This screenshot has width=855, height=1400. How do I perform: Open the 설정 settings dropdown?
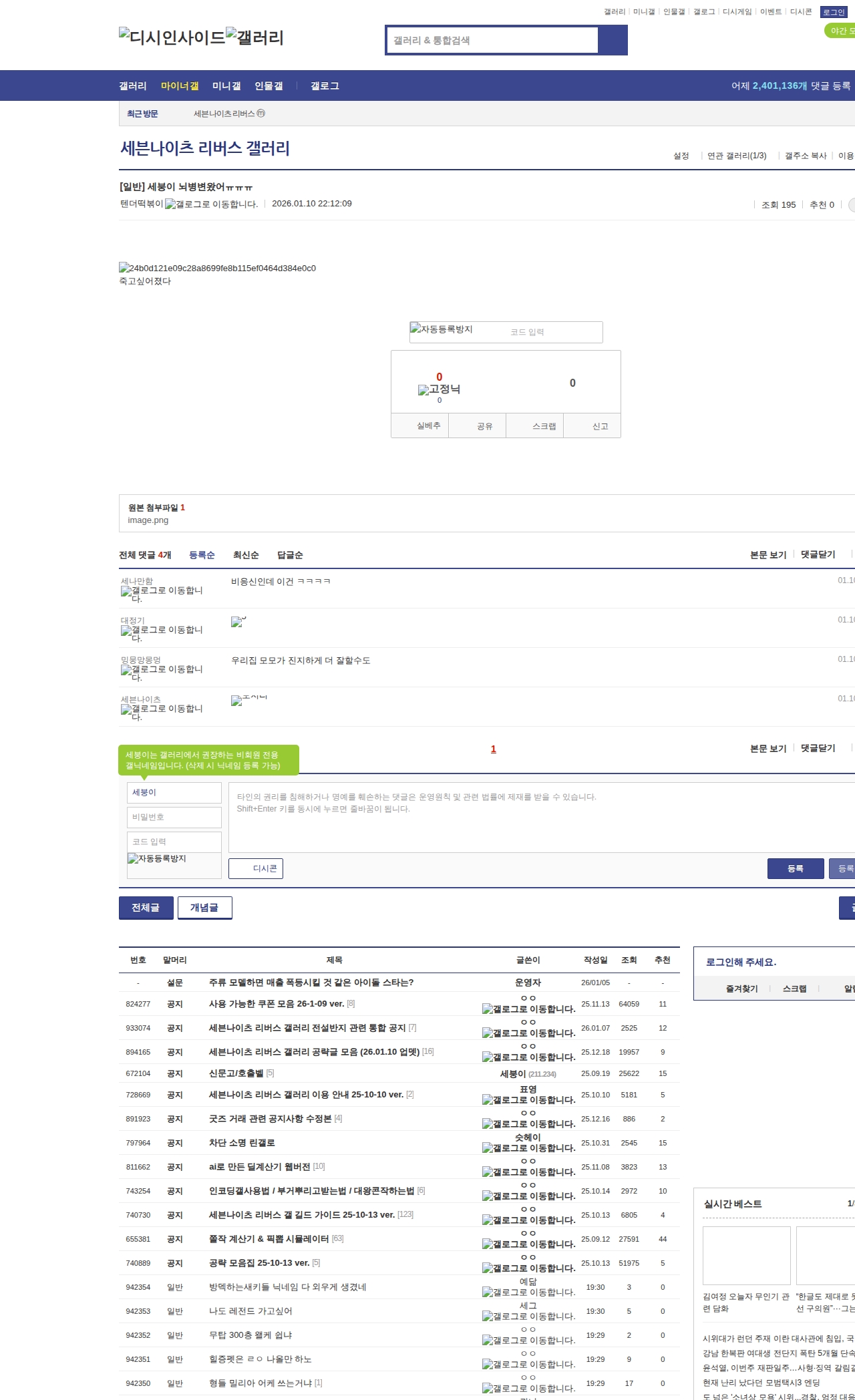click(x=681, y=156)
